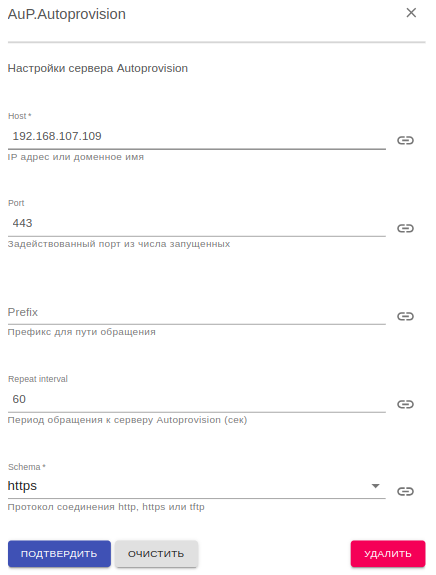Click the ОЧИСТИТЬ clear button

point(156,554)
